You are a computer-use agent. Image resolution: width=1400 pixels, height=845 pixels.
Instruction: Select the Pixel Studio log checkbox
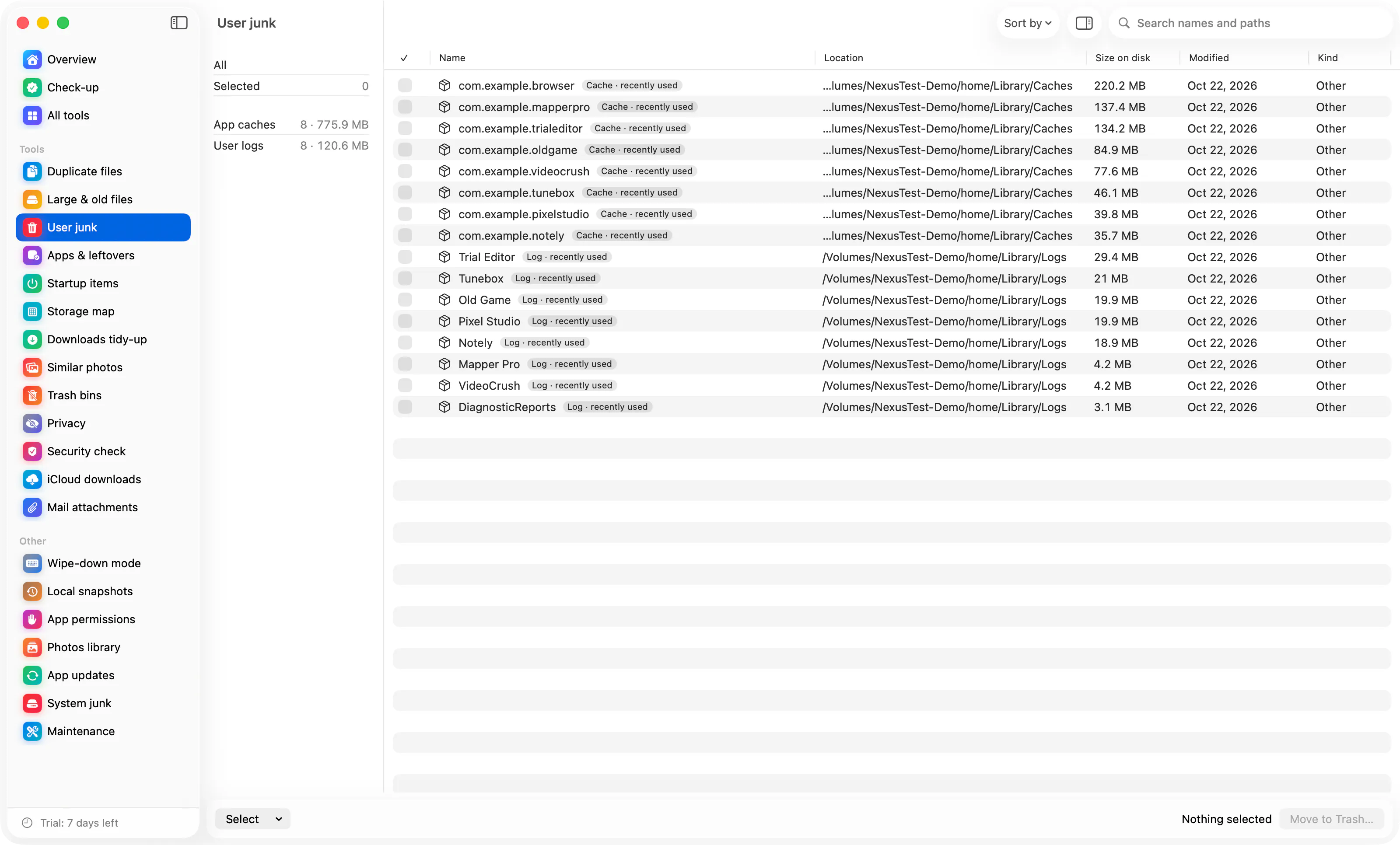pos(405,321)
